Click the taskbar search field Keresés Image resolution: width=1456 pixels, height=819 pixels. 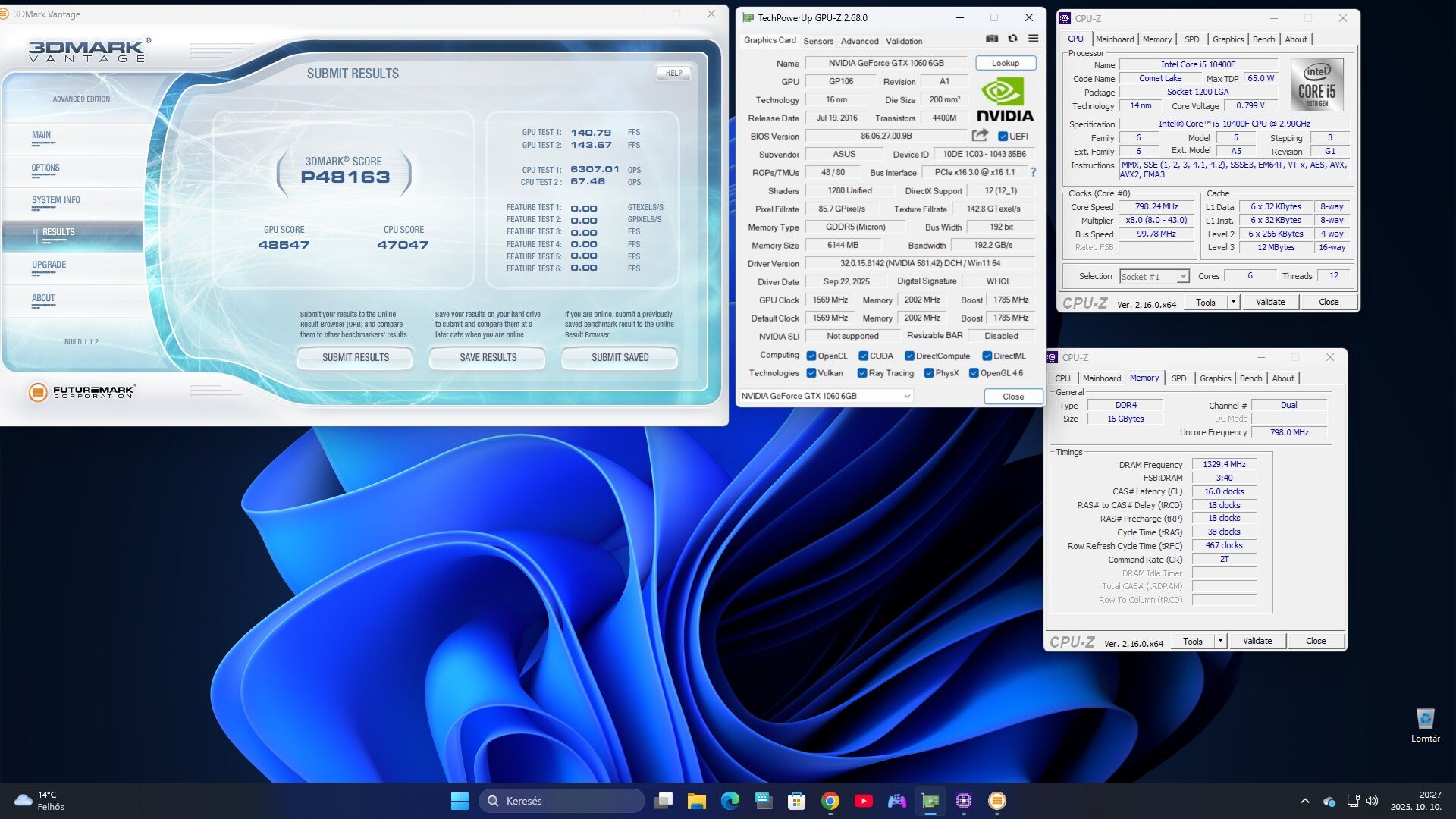click(x=561, y=801)
